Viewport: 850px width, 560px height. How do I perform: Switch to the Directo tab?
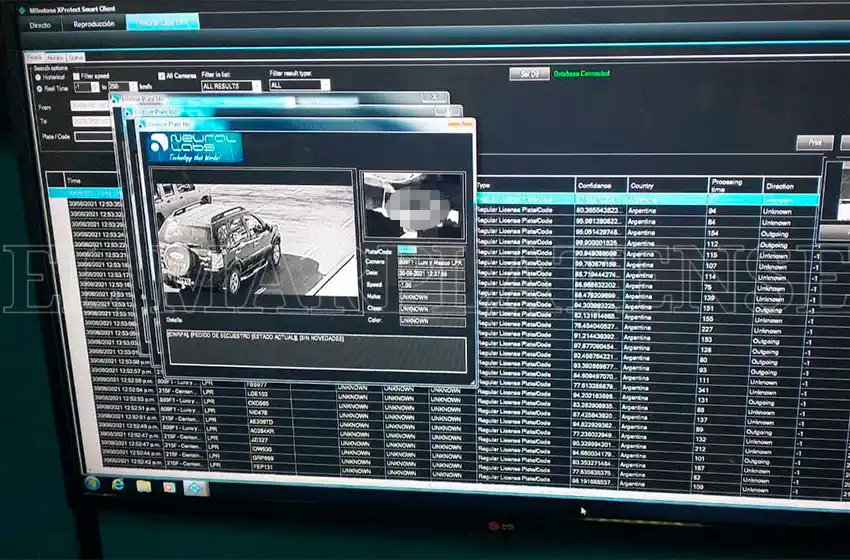(x=40, y=23)
